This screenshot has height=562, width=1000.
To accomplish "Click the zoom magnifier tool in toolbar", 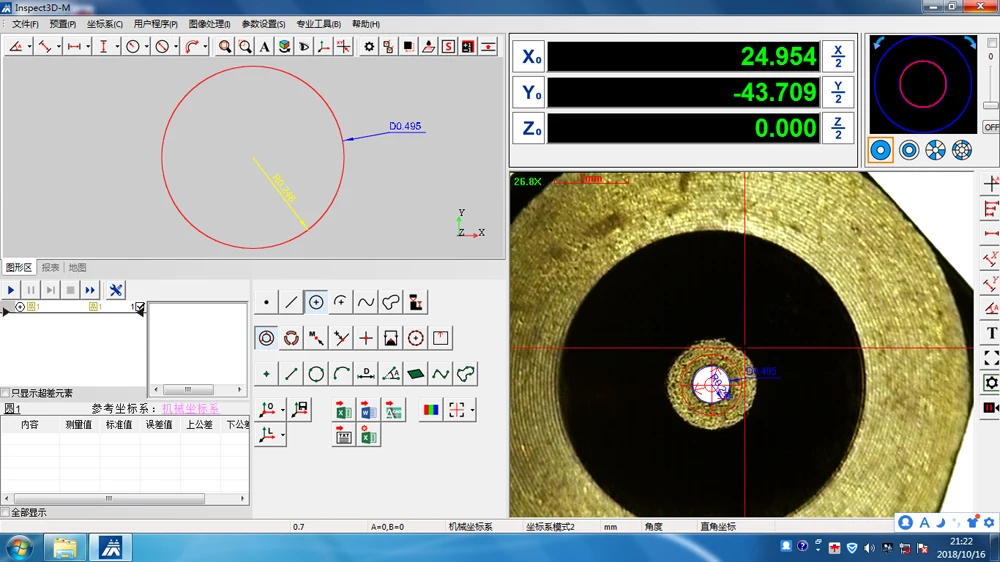I will click(225, 47).
